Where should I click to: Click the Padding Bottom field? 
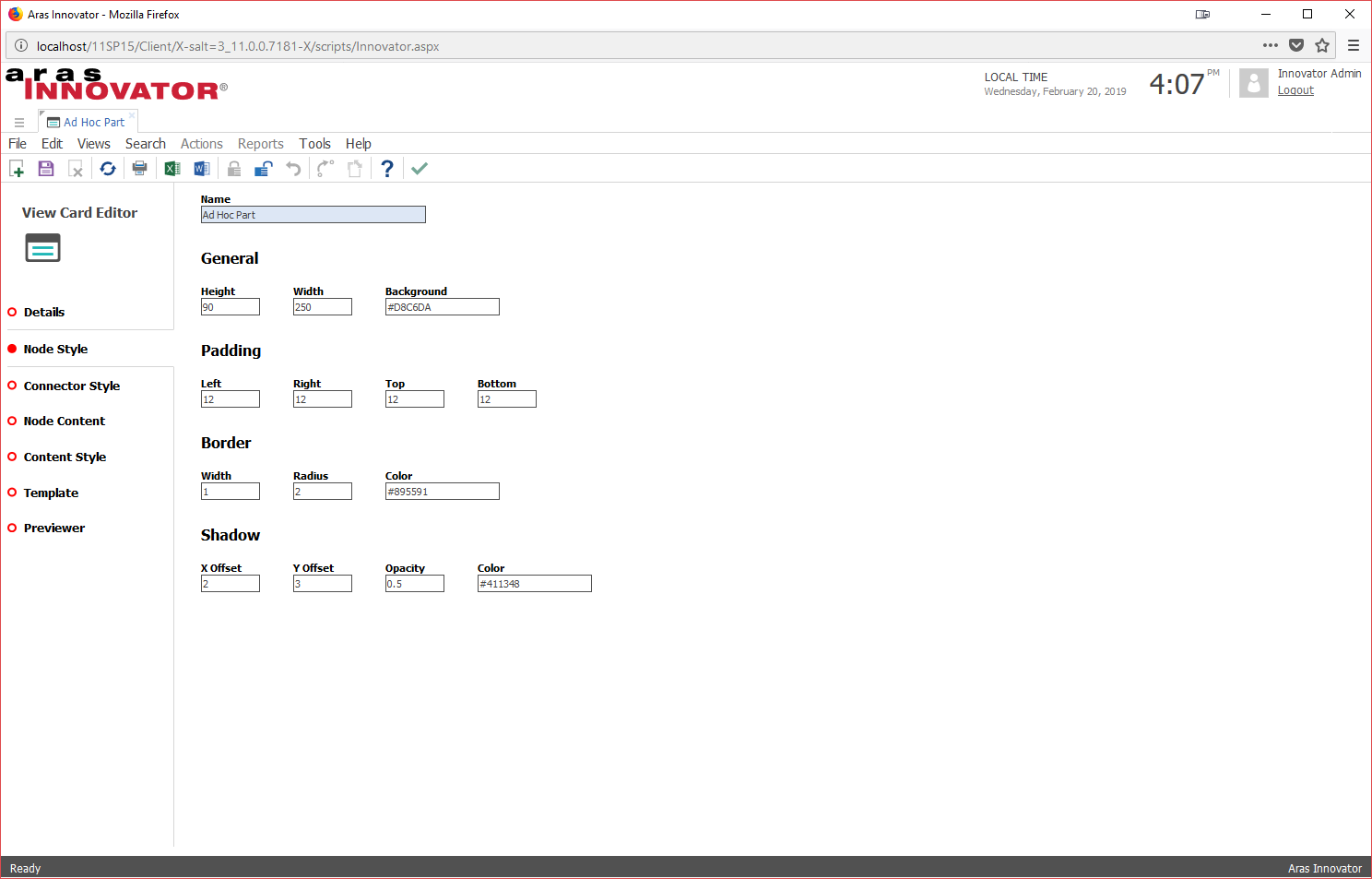point(507,399)
